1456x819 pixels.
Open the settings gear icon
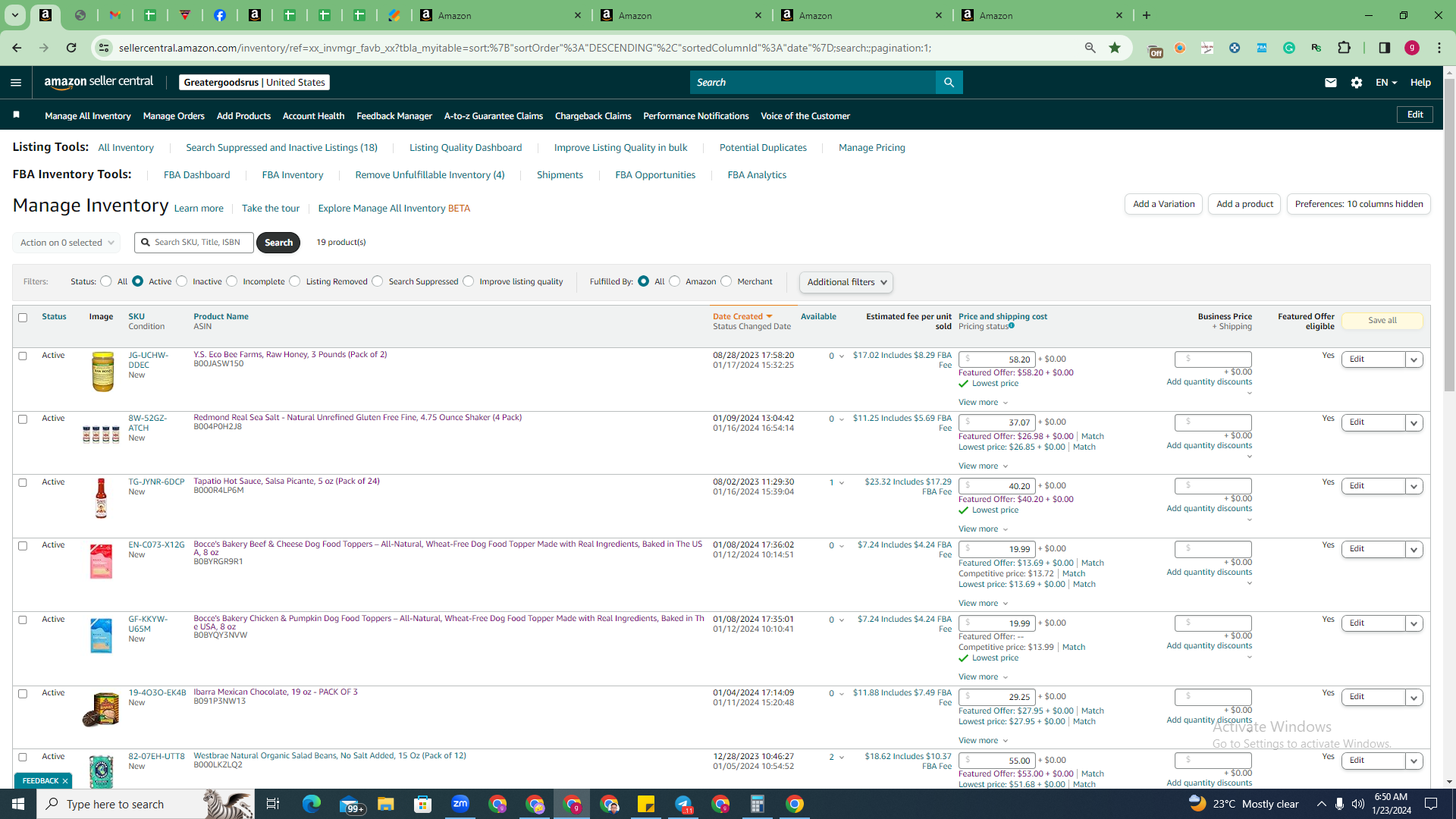click(1357, 83)
